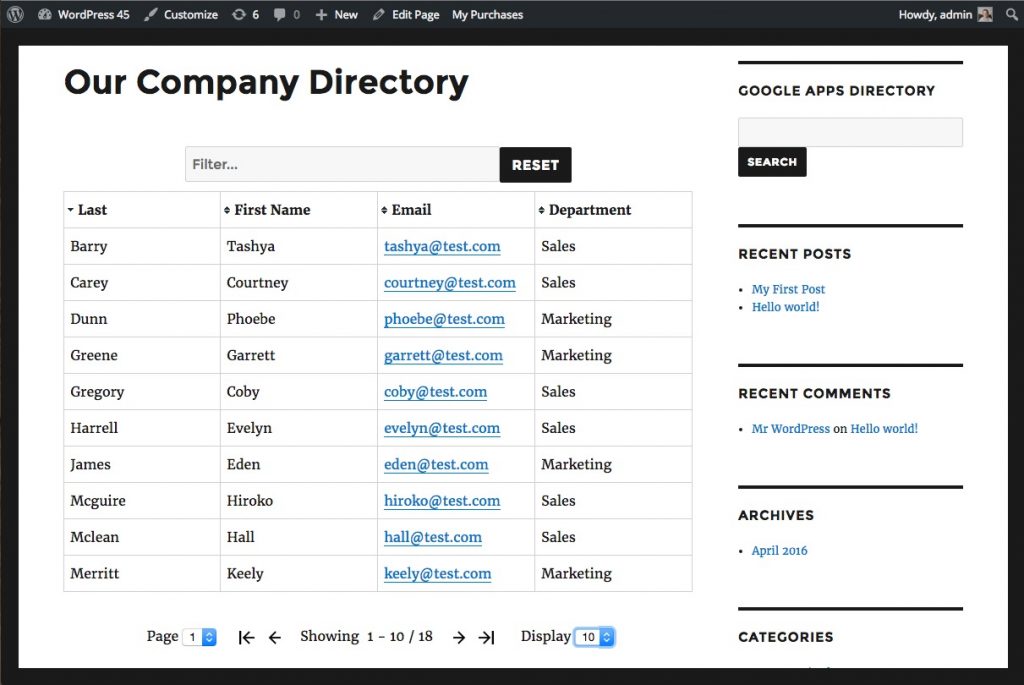Click the coby@test.com email link
The image size is (1024, 685).
point(436,392)
